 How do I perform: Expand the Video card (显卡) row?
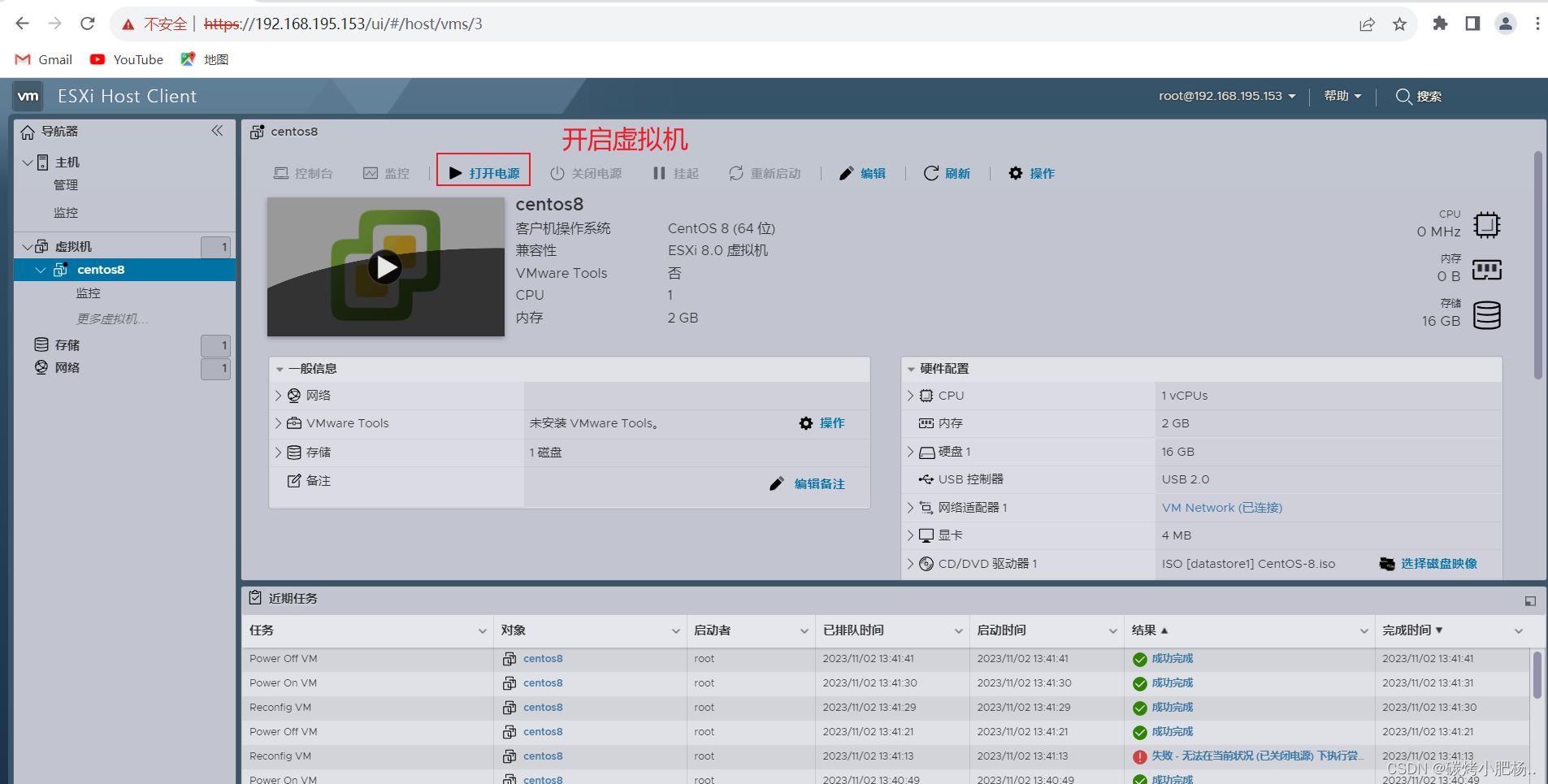point(910,535)
